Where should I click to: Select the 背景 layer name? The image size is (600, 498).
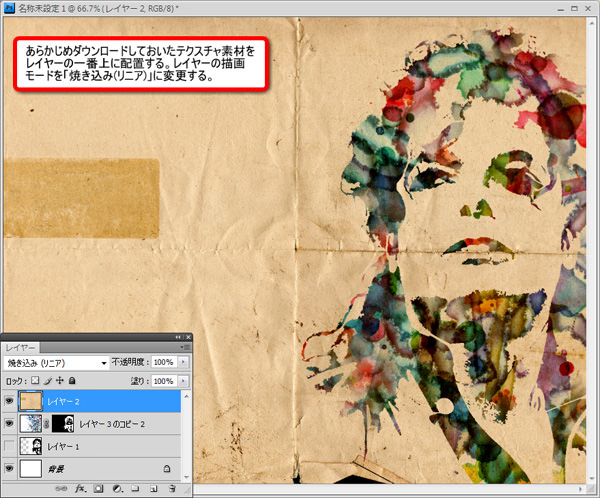pos(56,469)
